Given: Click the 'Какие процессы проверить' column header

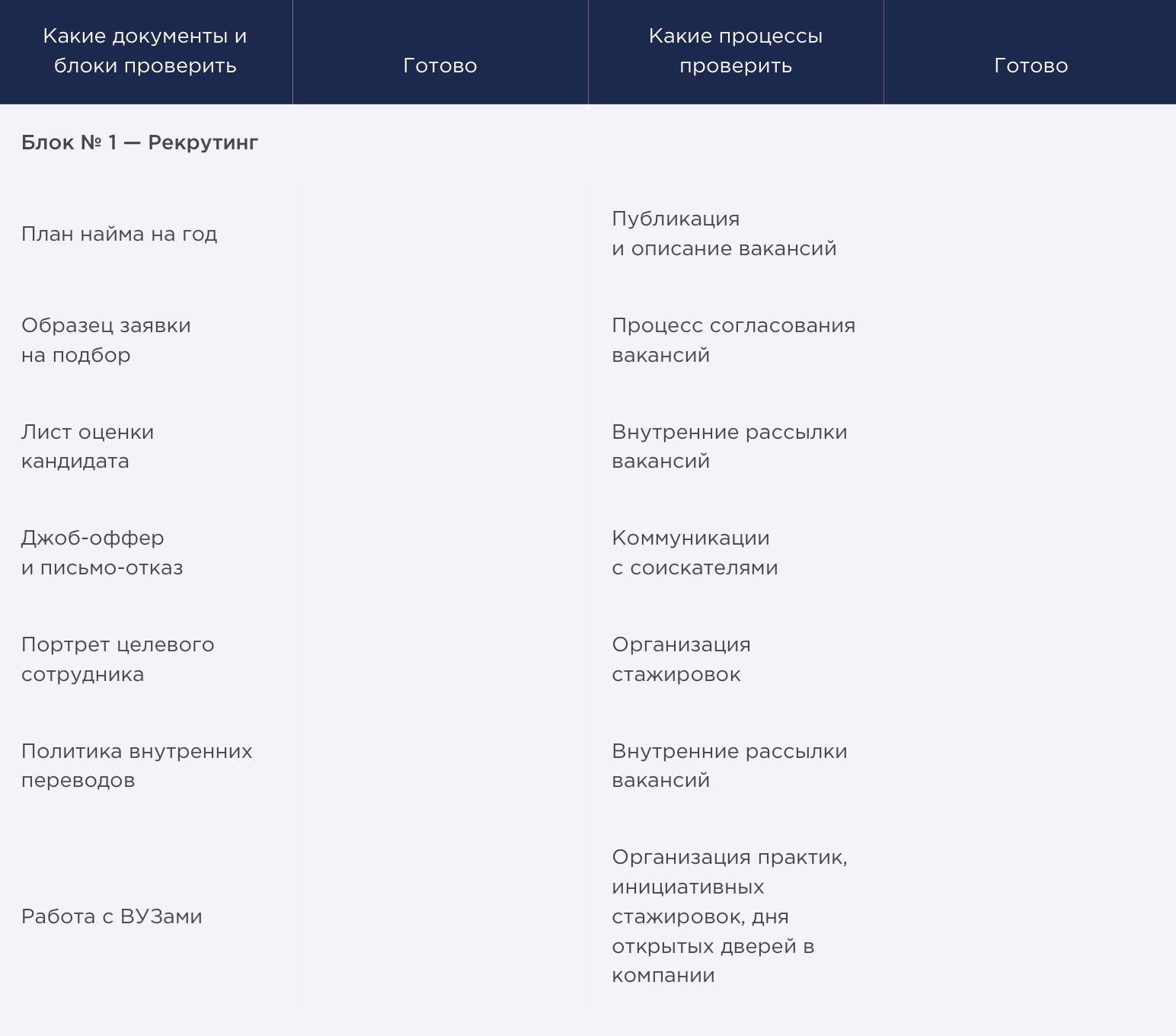Looking at the screenshot, I should pos(735,51).
